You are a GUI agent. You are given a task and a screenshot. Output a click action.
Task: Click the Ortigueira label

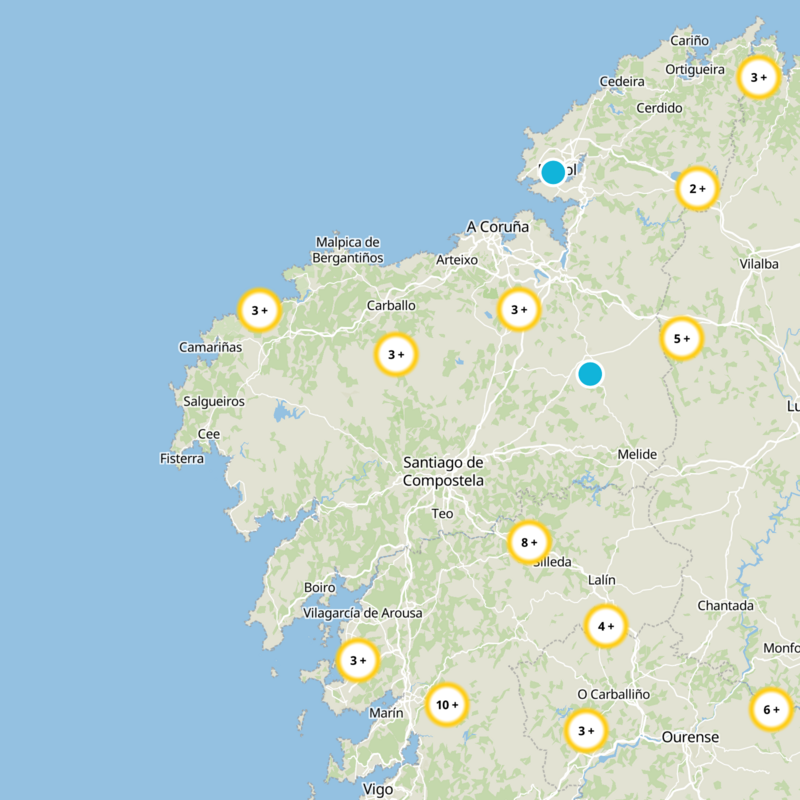point(694,69)
